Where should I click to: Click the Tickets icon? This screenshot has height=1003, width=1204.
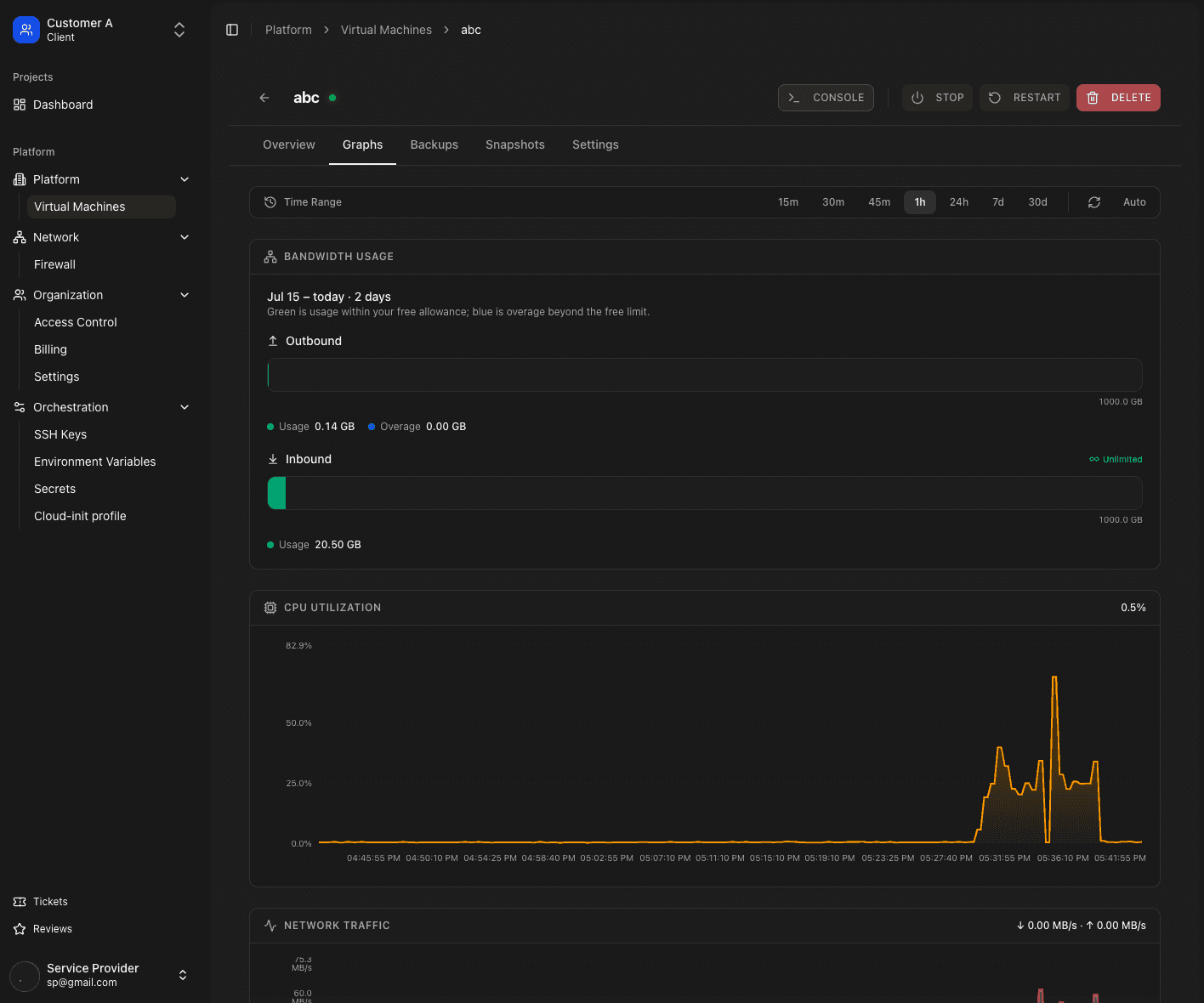coord(20,902)
